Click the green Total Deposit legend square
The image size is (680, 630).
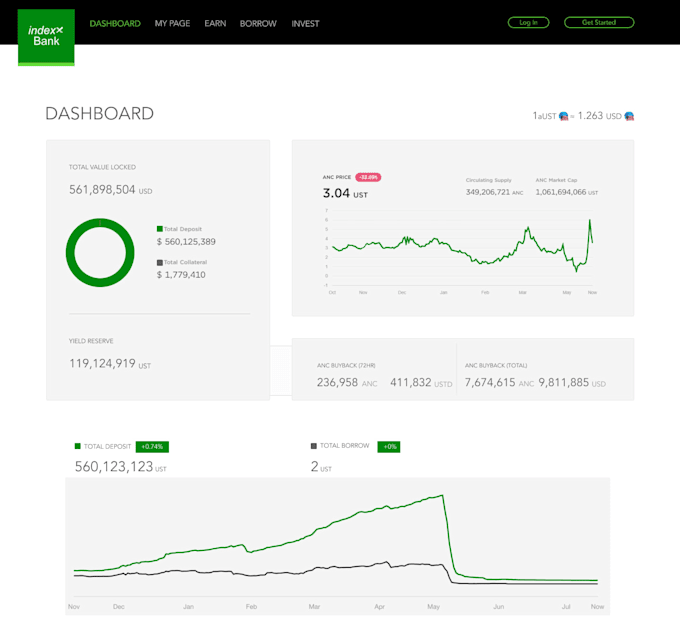click(x=160, y=229)
